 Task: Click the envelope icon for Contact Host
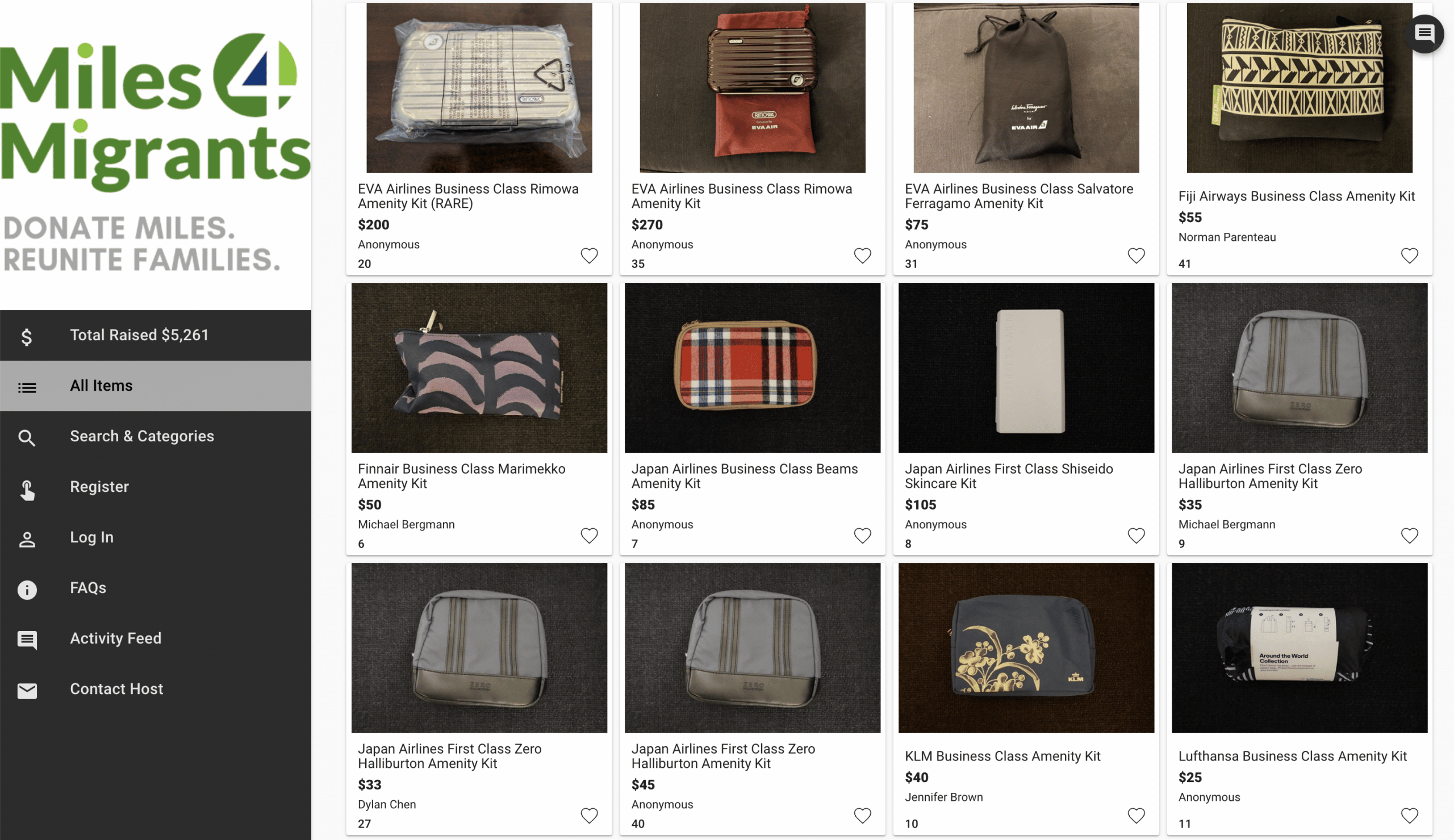tap(27, 690)
